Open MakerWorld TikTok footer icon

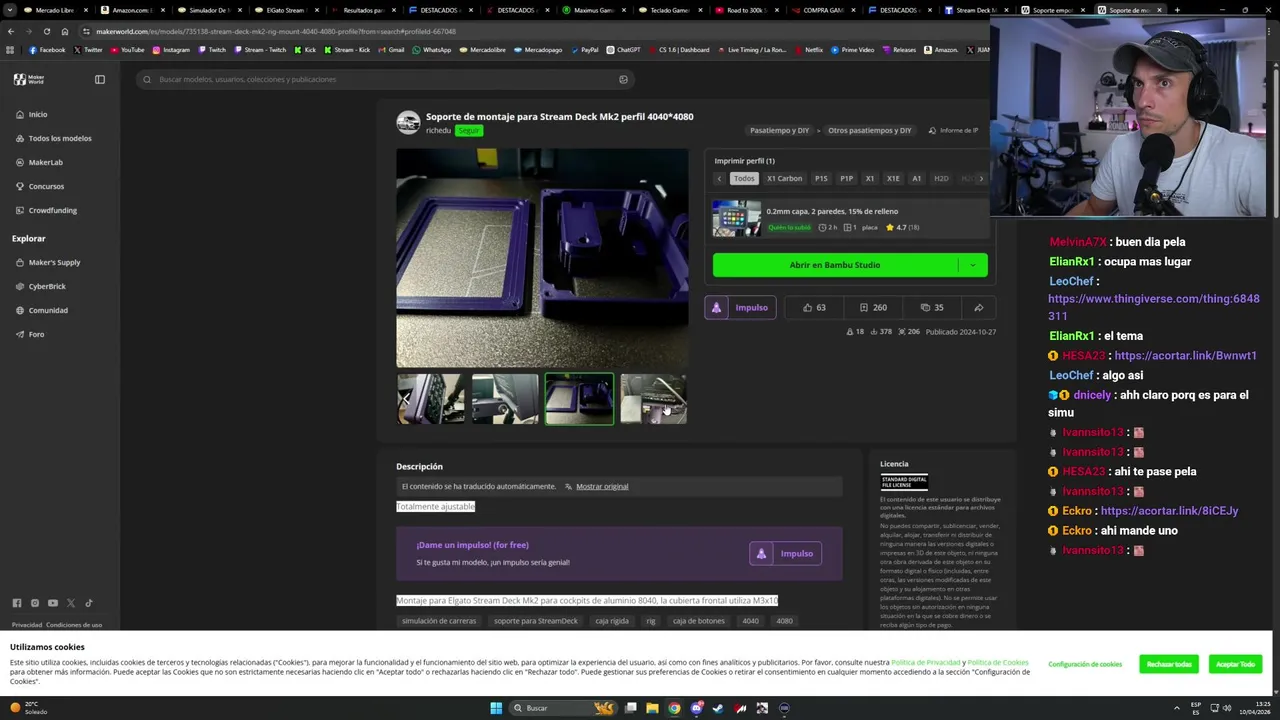(89, 603)
